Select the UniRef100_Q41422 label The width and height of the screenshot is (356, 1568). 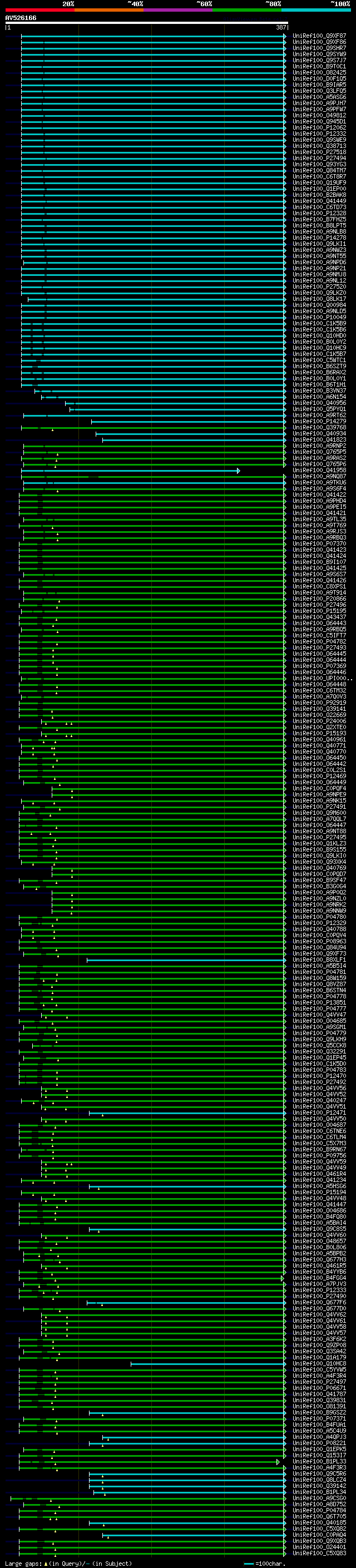(x=319, y=495)
